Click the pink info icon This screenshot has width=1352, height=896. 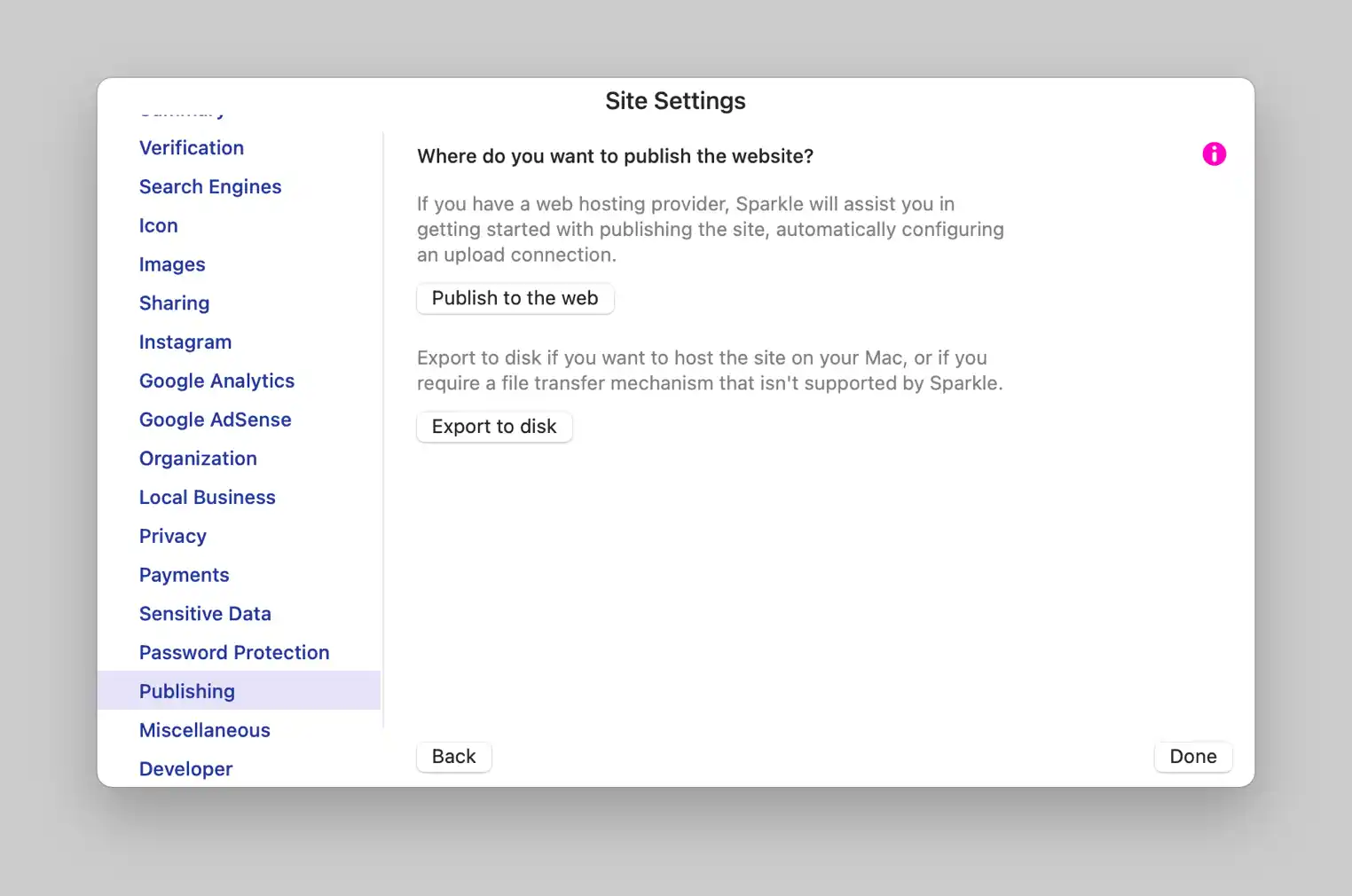coord(1214,154)
